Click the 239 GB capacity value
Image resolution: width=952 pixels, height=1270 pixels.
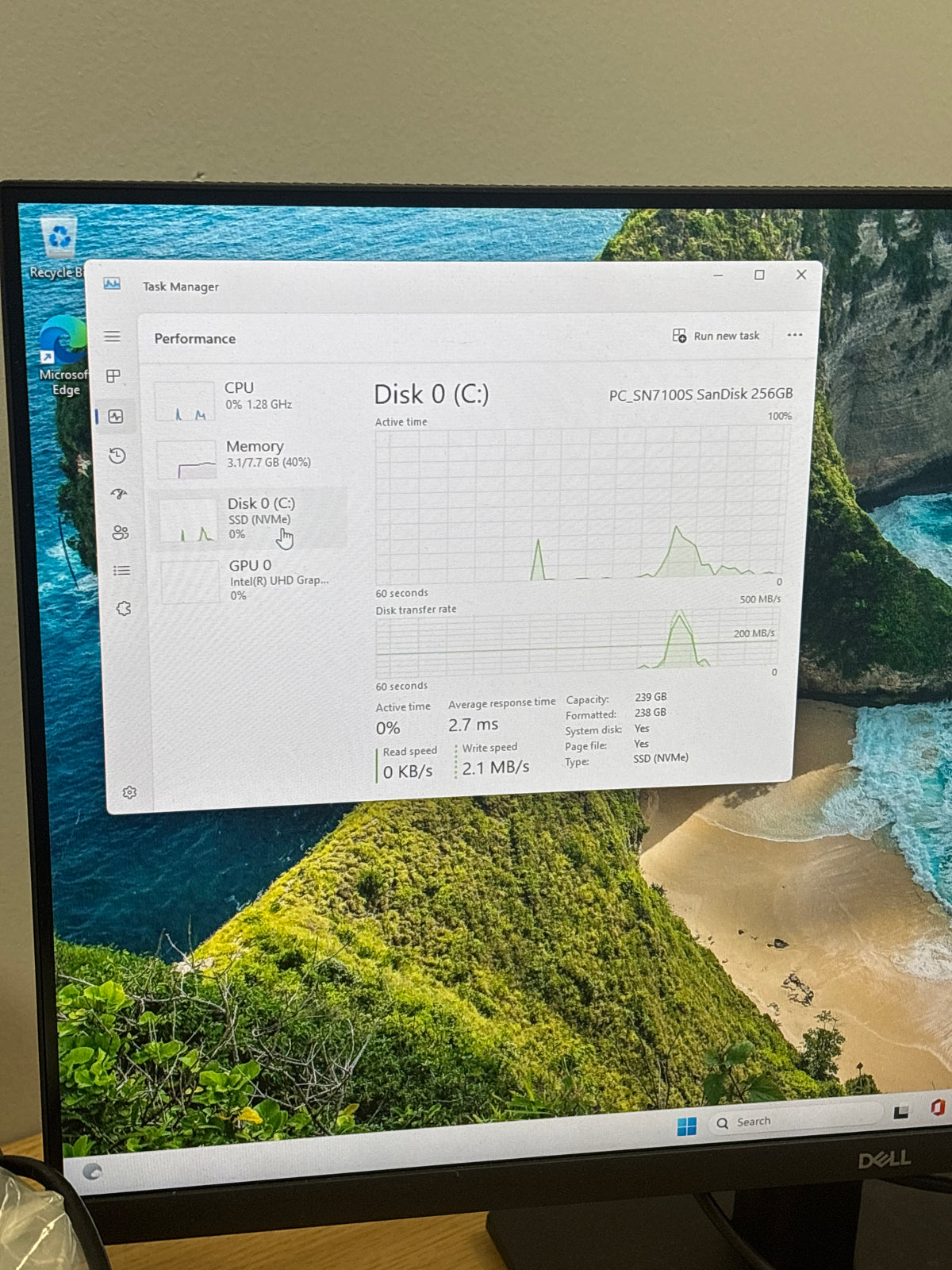pos(651,697)
